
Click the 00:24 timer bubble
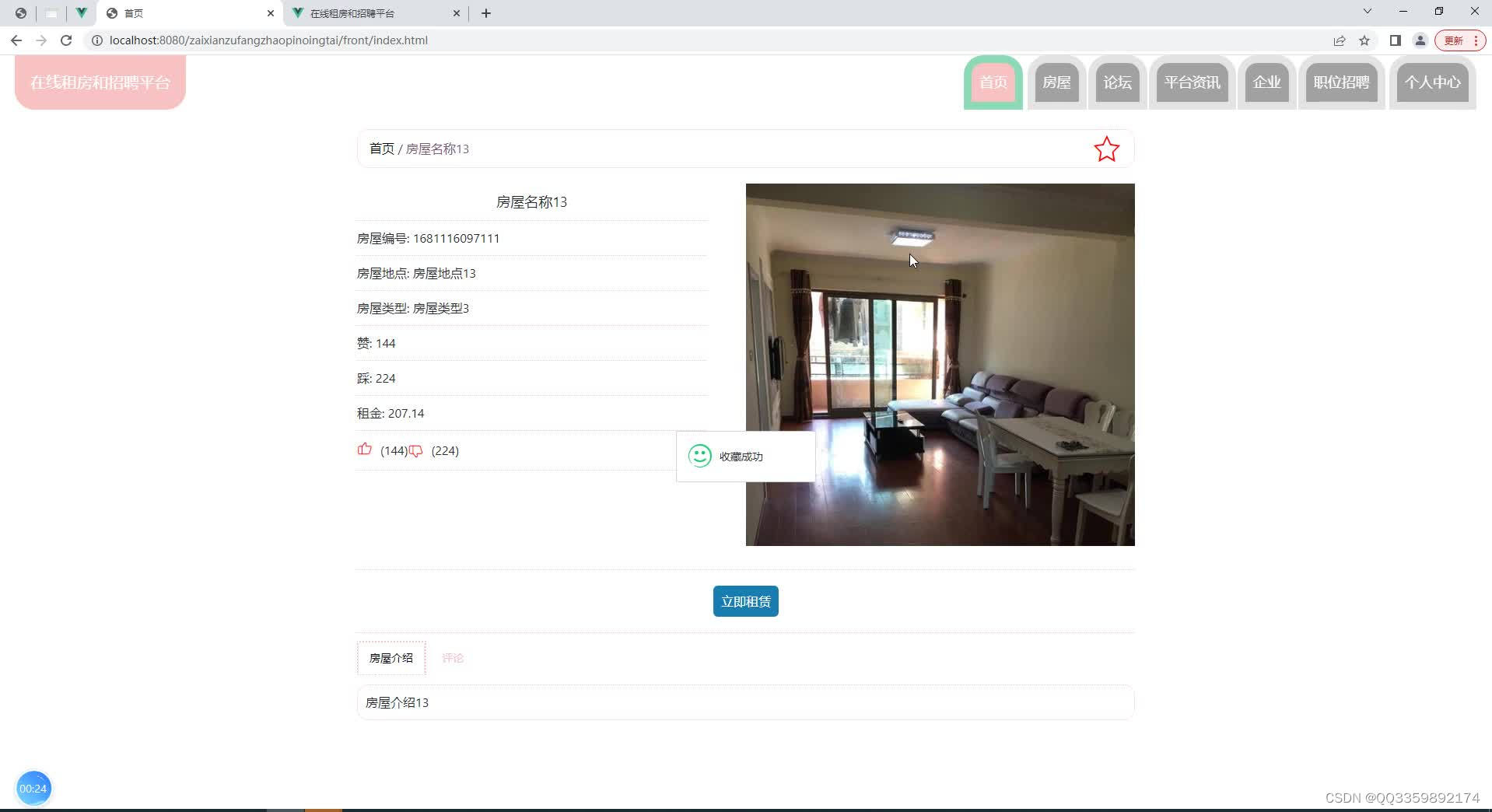(33, 788)
